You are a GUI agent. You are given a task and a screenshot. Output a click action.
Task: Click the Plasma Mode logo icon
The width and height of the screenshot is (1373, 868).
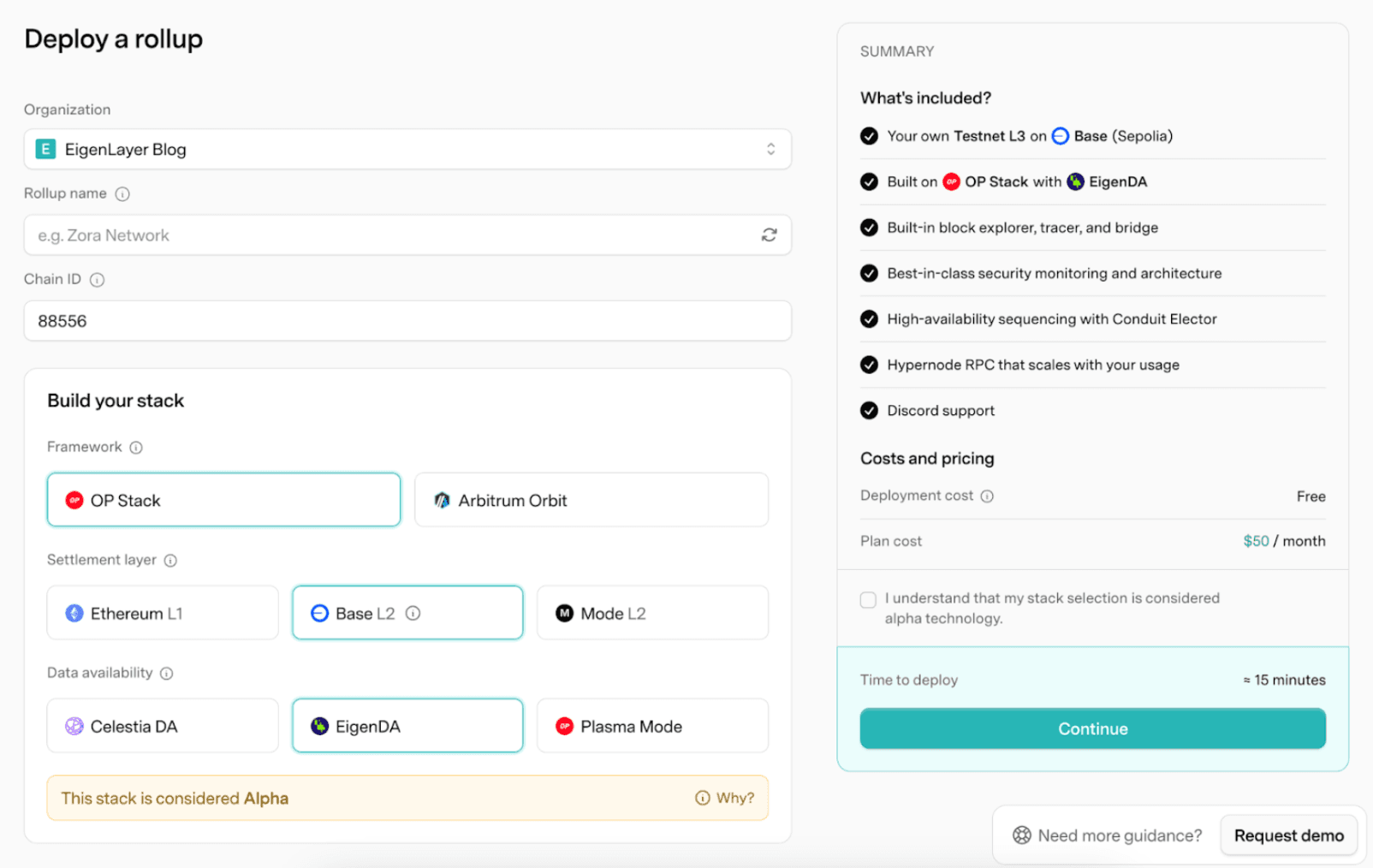(x=564, y=726)
